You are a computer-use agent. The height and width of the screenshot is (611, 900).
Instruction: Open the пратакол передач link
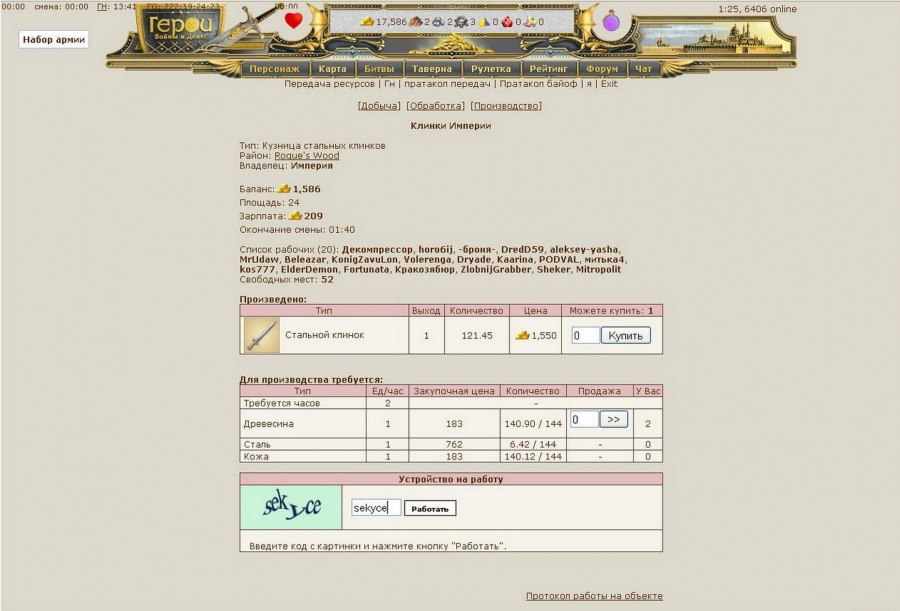coord(447,84)
